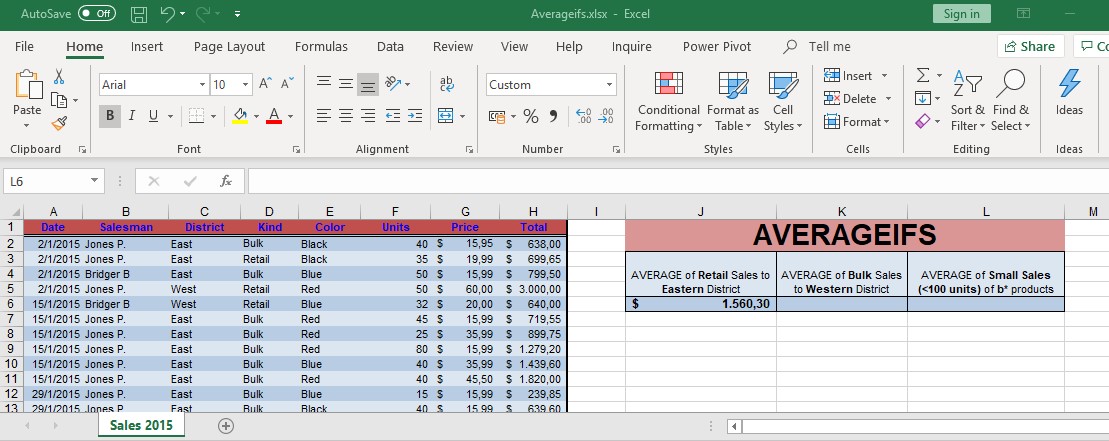Click the Sign in button
The height and width of the screenshot is (441, 1109).
(x=961, y=14)
